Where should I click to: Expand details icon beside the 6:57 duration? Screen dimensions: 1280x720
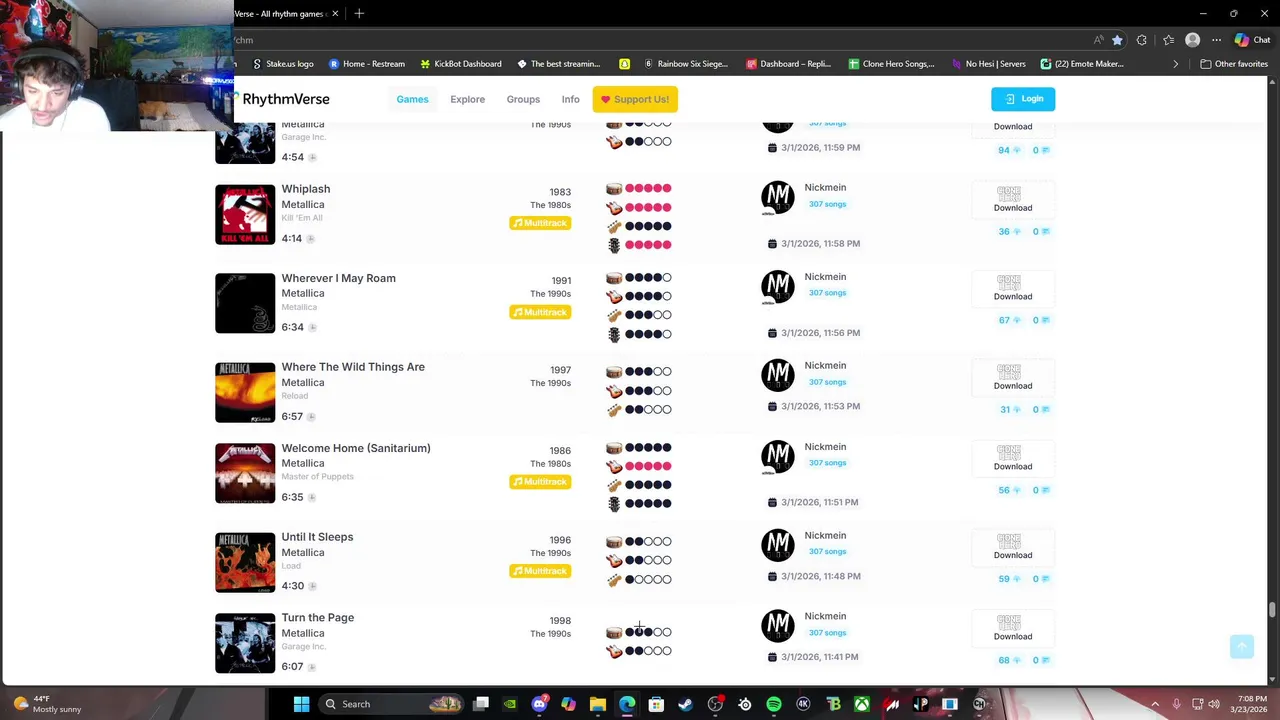(x=312, y=416)
